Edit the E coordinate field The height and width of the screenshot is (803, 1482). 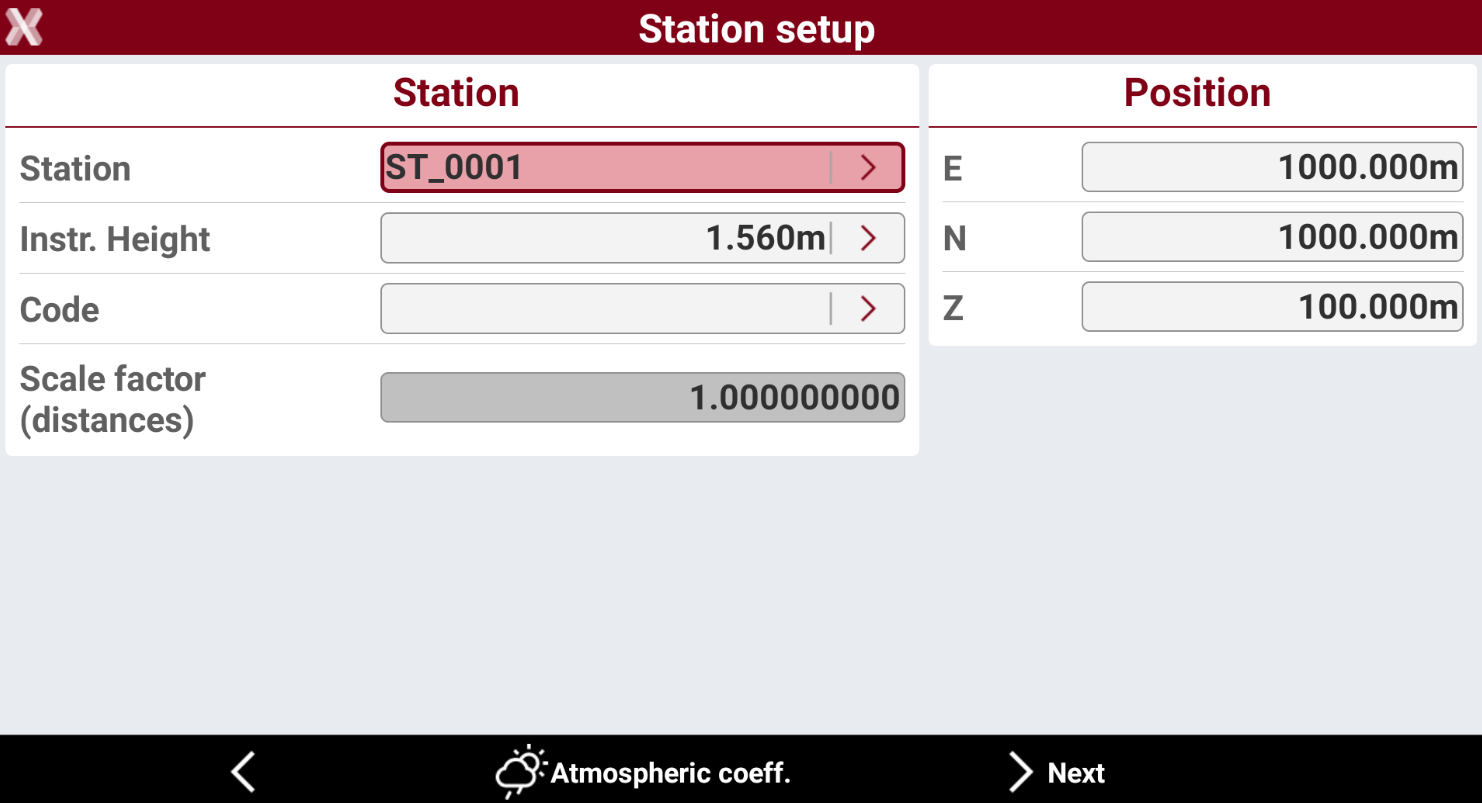click(1272, 167)
